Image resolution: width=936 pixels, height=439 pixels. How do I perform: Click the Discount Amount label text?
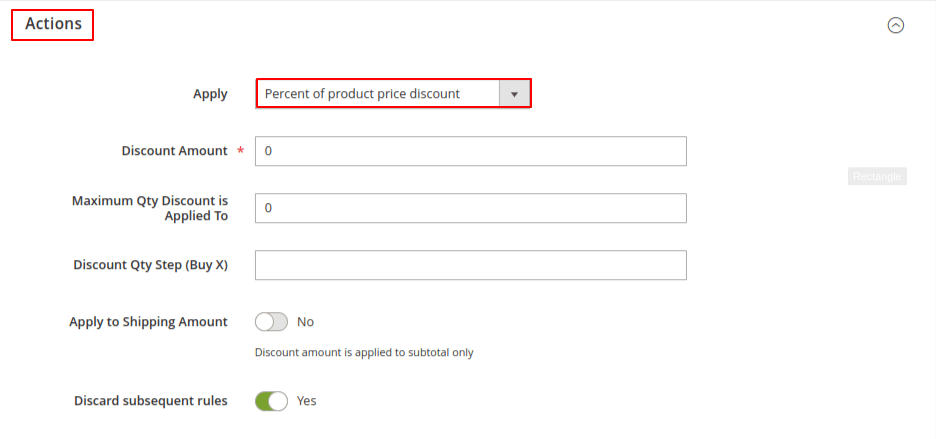coord(174,151)
